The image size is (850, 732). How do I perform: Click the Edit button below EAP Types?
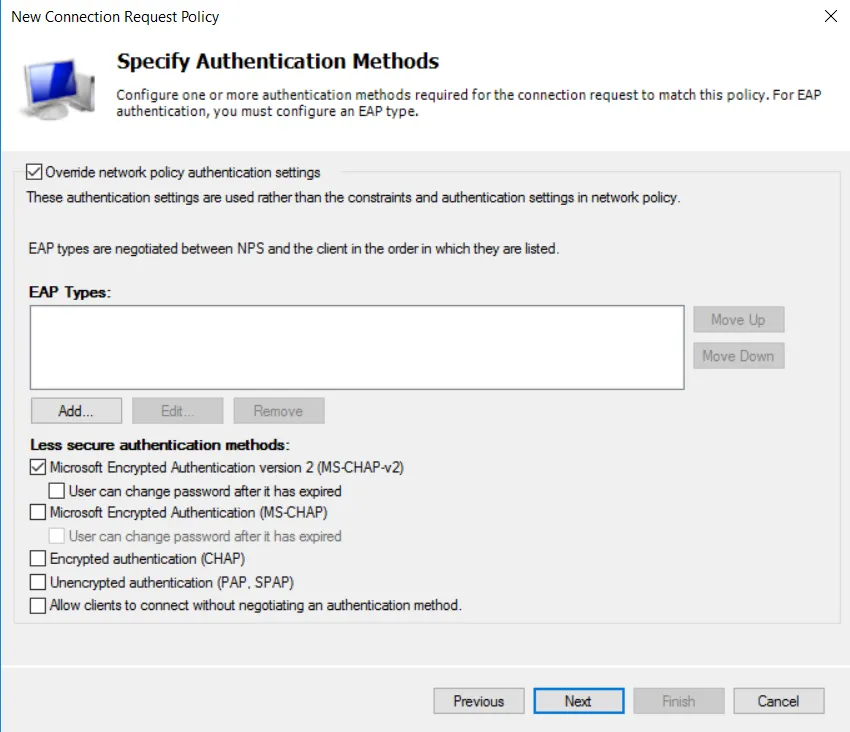(x=177, y=410)
